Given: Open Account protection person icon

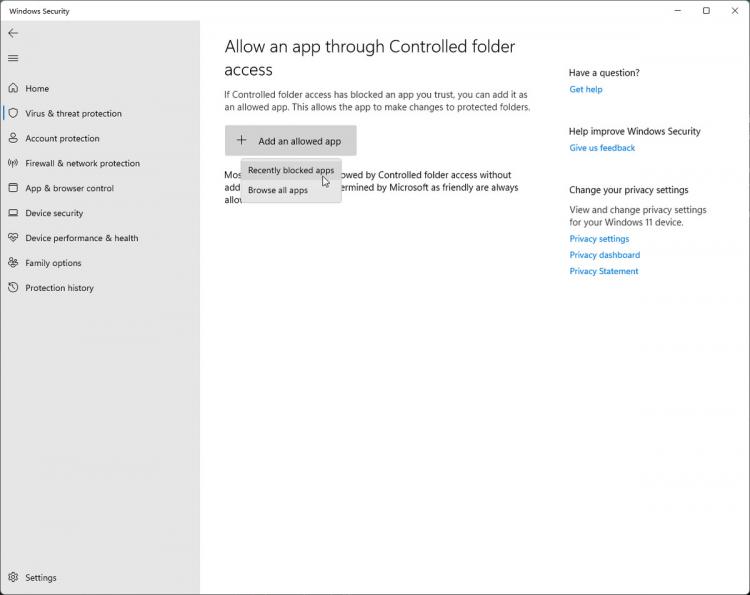Looking at the screenshot, I should (x=13, y=138).
